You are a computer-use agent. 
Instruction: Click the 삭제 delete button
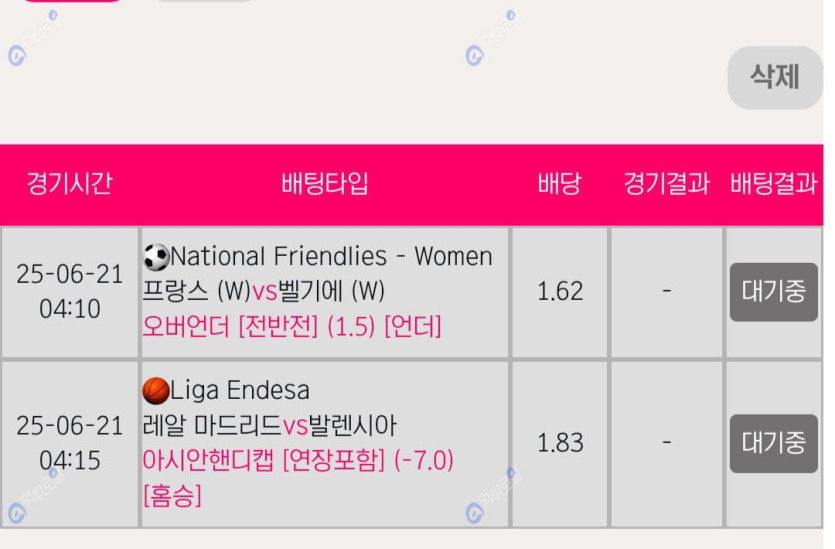pyautogui.click(x=775, y=78)
